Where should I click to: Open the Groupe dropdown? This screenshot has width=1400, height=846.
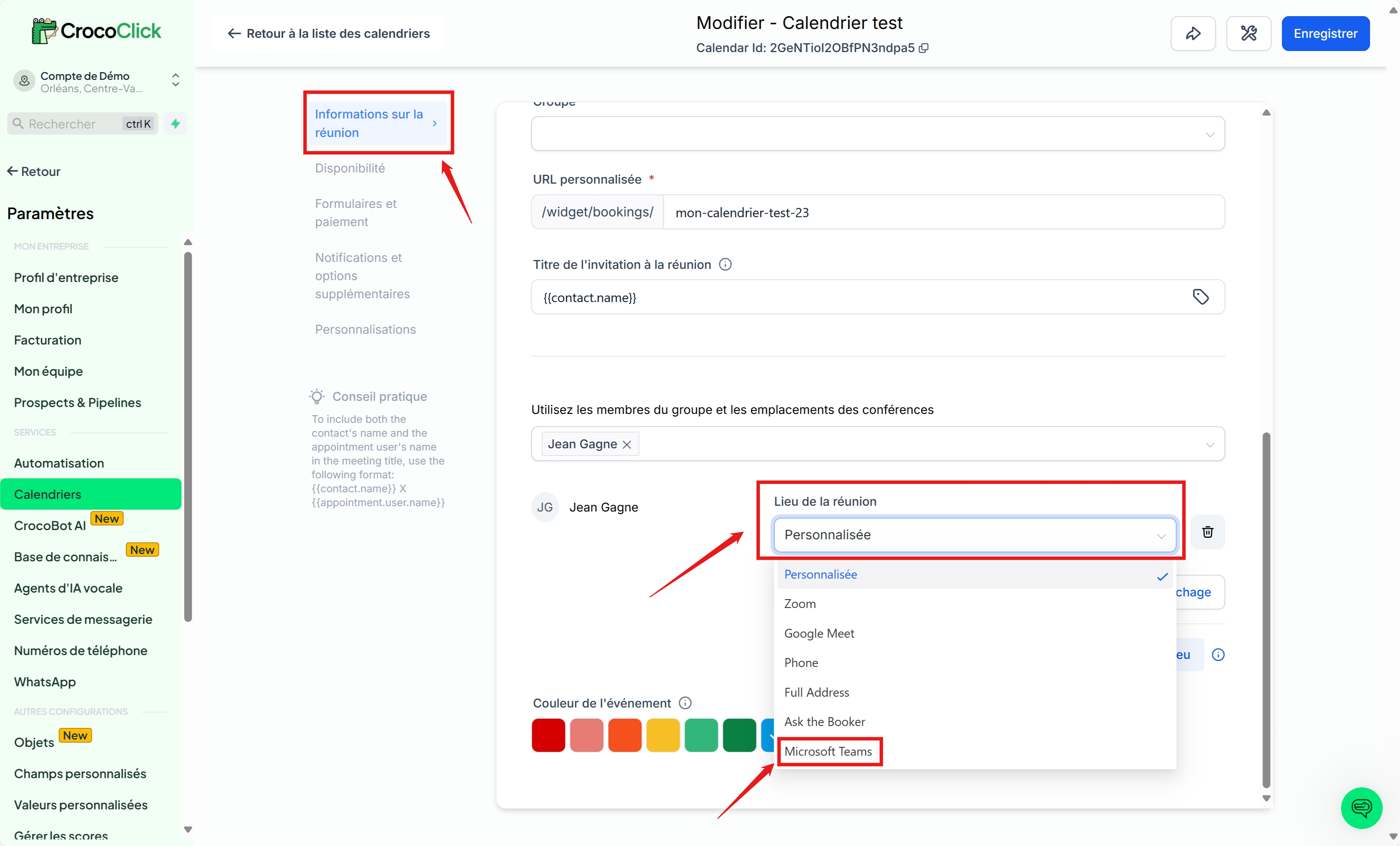tap(877, 134)
